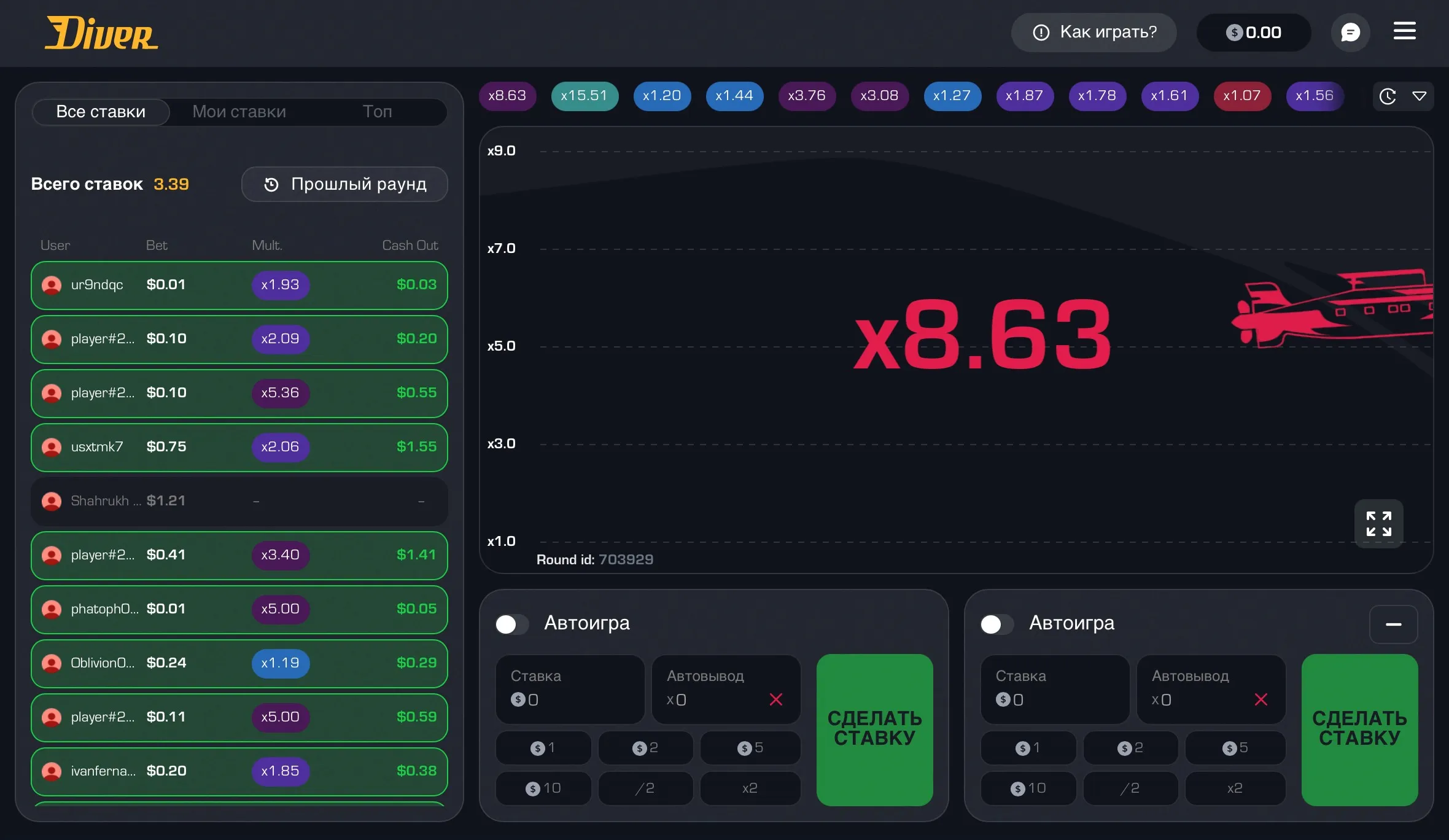Click the Diver logo

(101, 33)
